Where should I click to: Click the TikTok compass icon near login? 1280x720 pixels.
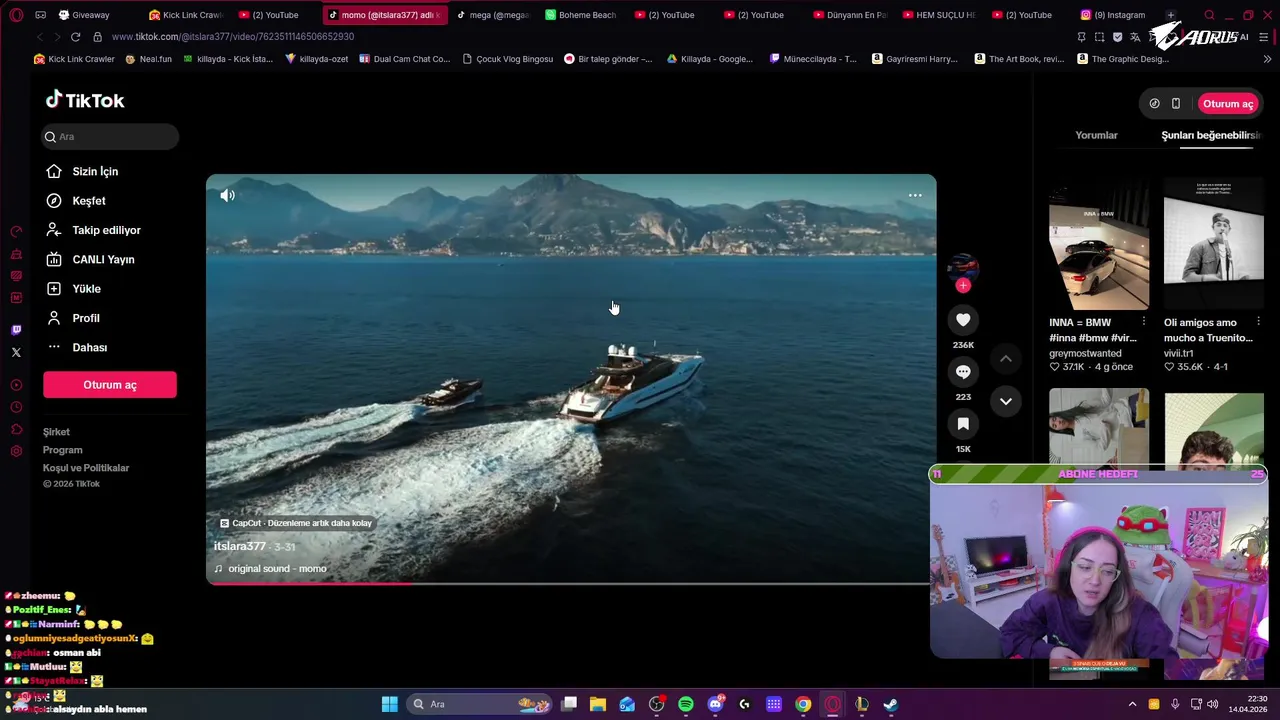(1154, 104)
